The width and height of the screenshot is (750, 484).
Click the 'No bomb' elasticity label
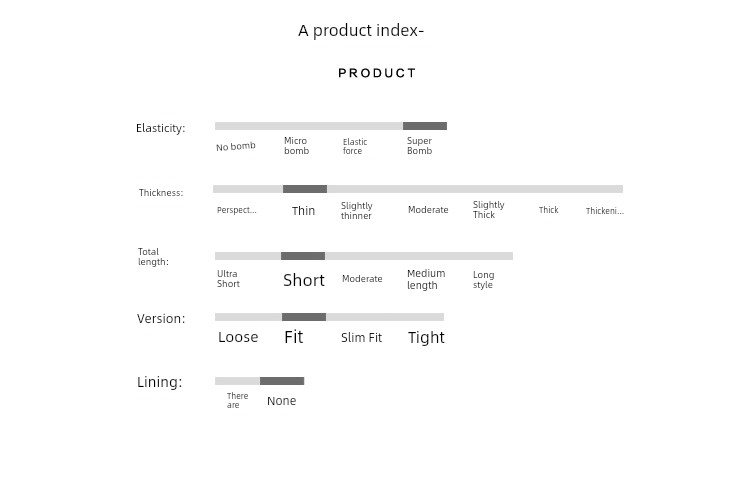[x=235, y=146]
